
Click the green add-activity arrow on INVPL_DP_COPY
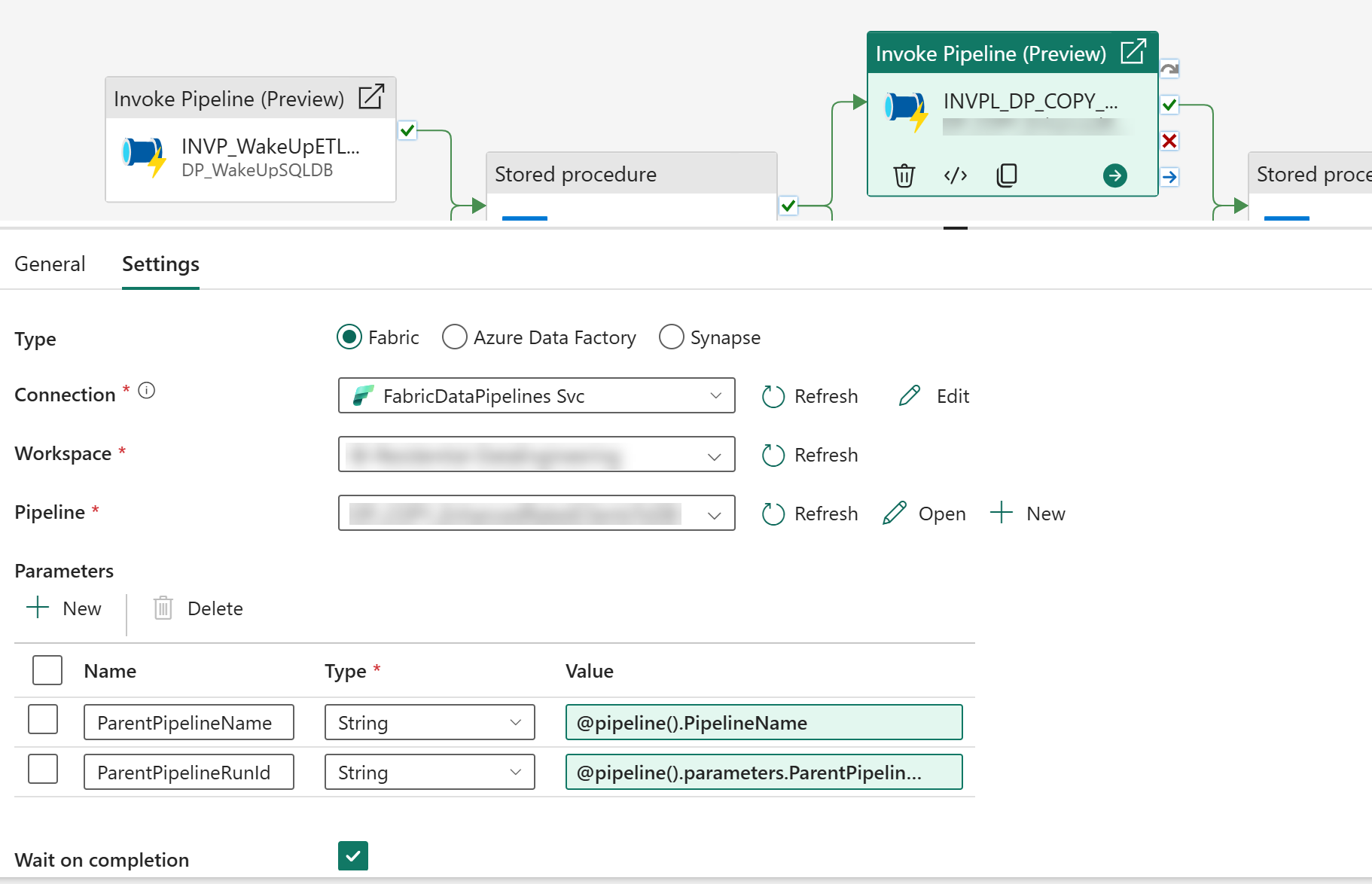[1115, 175]
